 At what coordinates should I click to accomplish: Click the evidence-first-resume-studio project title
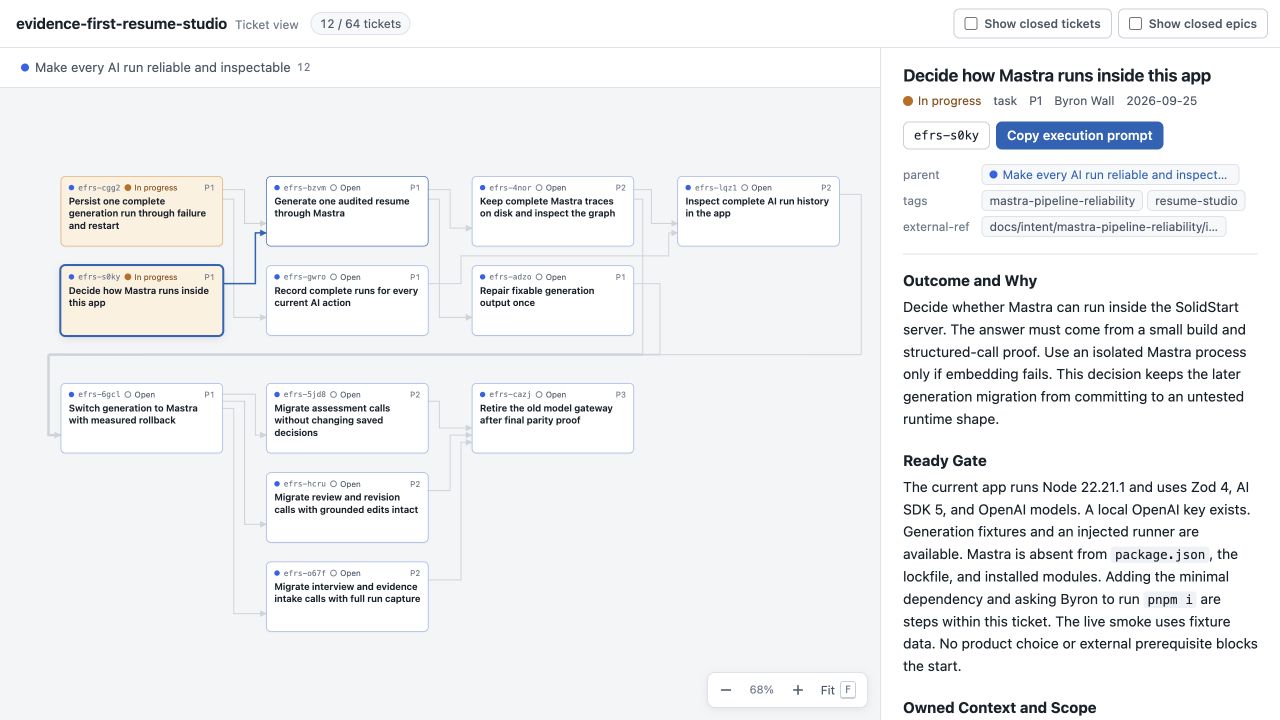pyautogui.click(x=122, y=23)
